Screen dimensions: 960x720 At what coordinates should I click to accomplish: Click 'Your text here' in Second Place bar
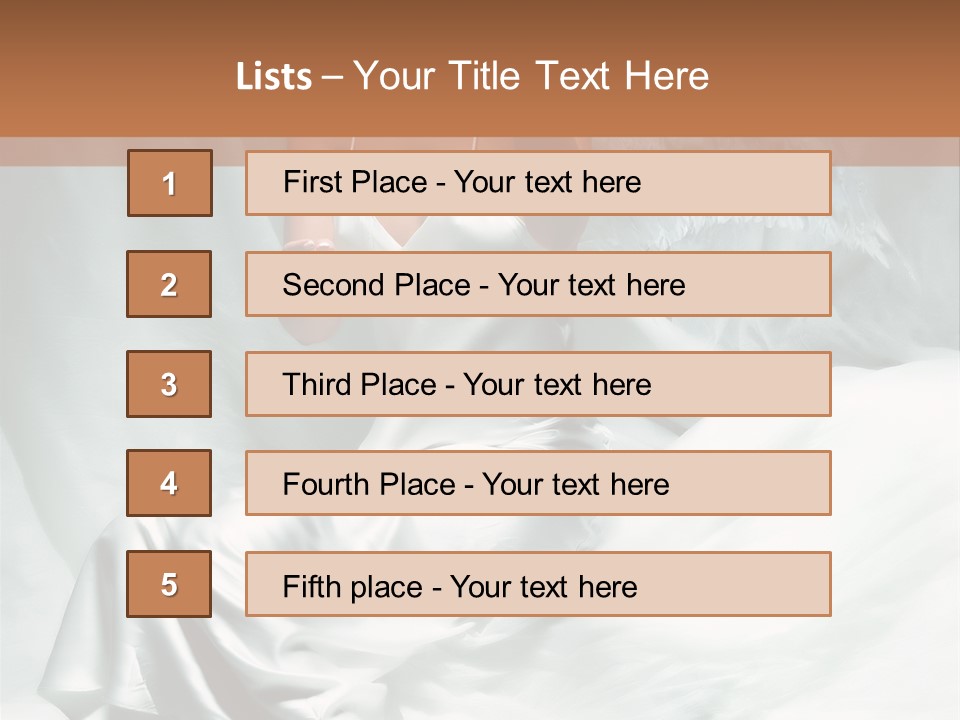click(x=591, y=285)
